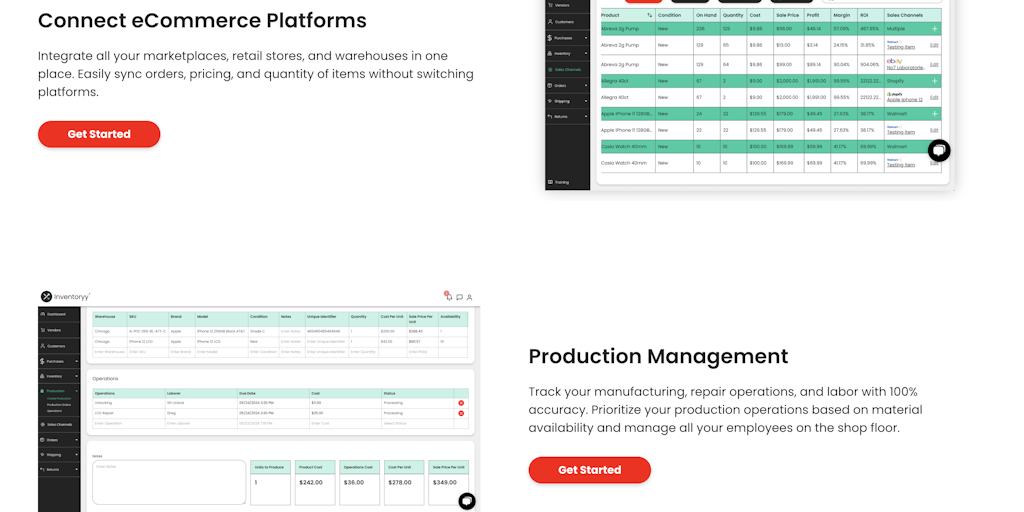The height and width of the screenshot is (512, 1024).
Task: Click Returns arrow icon in the Sales Channels screenshot sidebar
Action: point(550,116)
